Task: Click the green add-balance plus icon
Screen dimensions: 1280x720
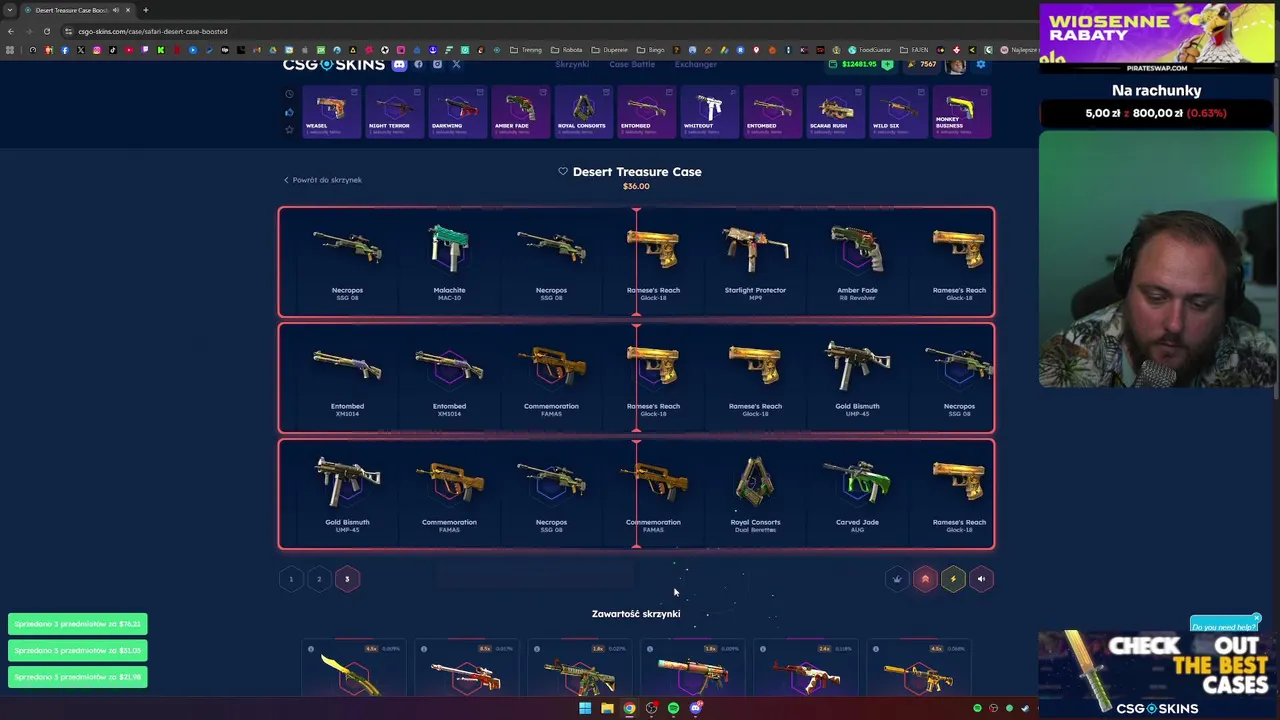Action: pos(887,64)
